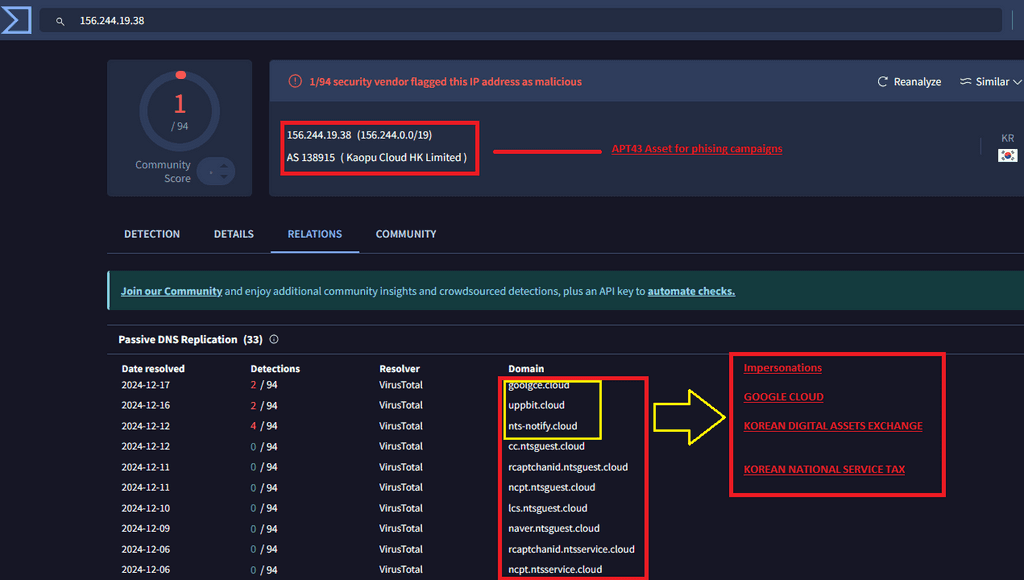1024x580 pixels.
Task: Click the Reanalyze button
Action: click(x=909, y=82)
